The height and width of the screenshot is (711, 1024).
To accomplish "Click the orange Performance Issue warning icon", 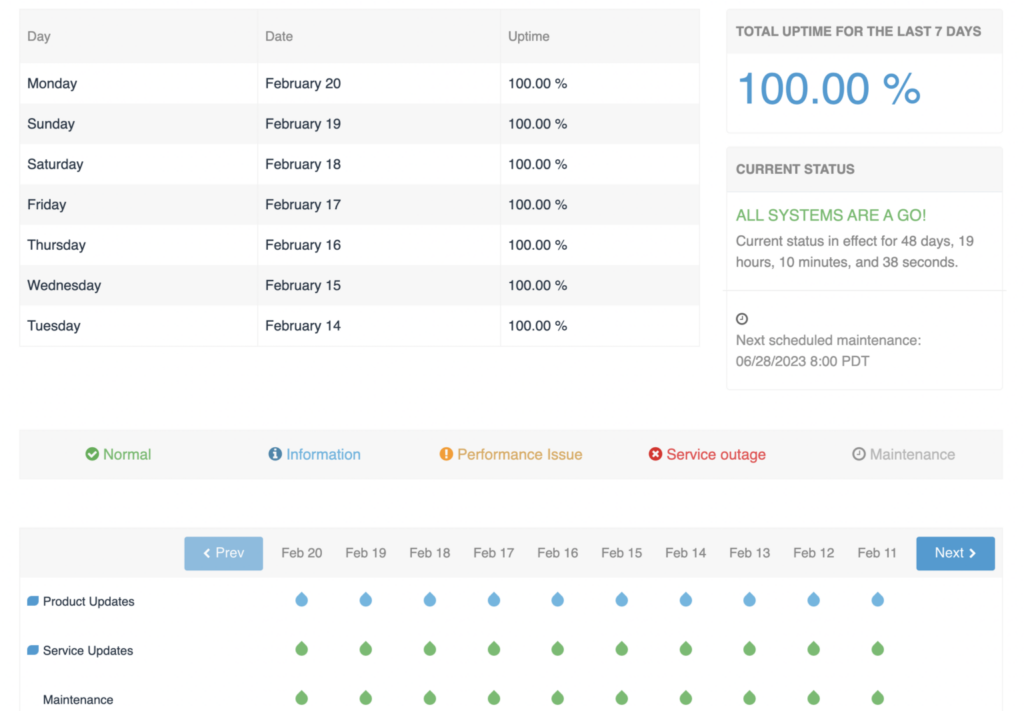I will tap(446, 454).
